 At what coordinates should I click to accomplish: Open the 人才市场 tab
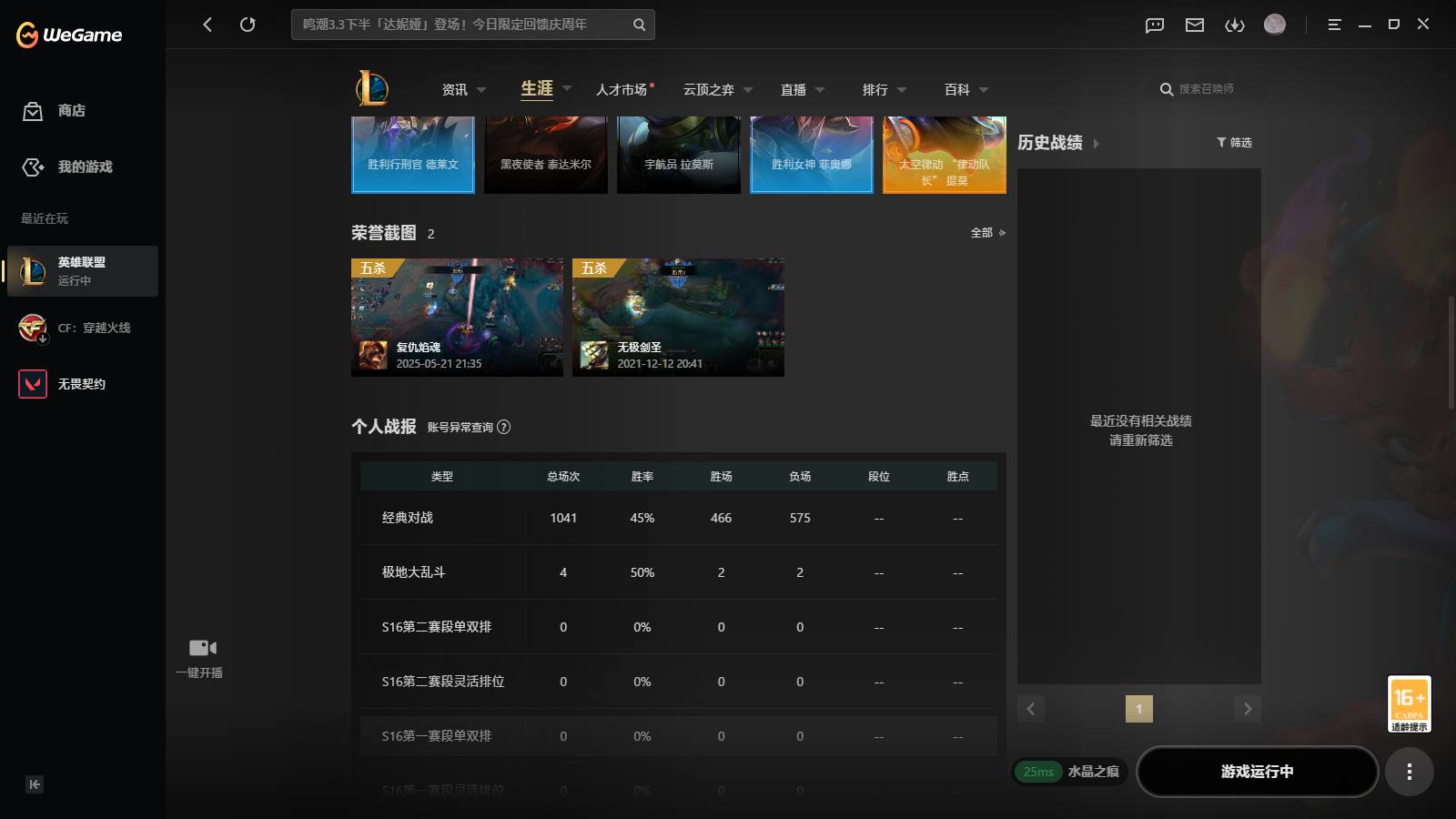click(622, 89)
